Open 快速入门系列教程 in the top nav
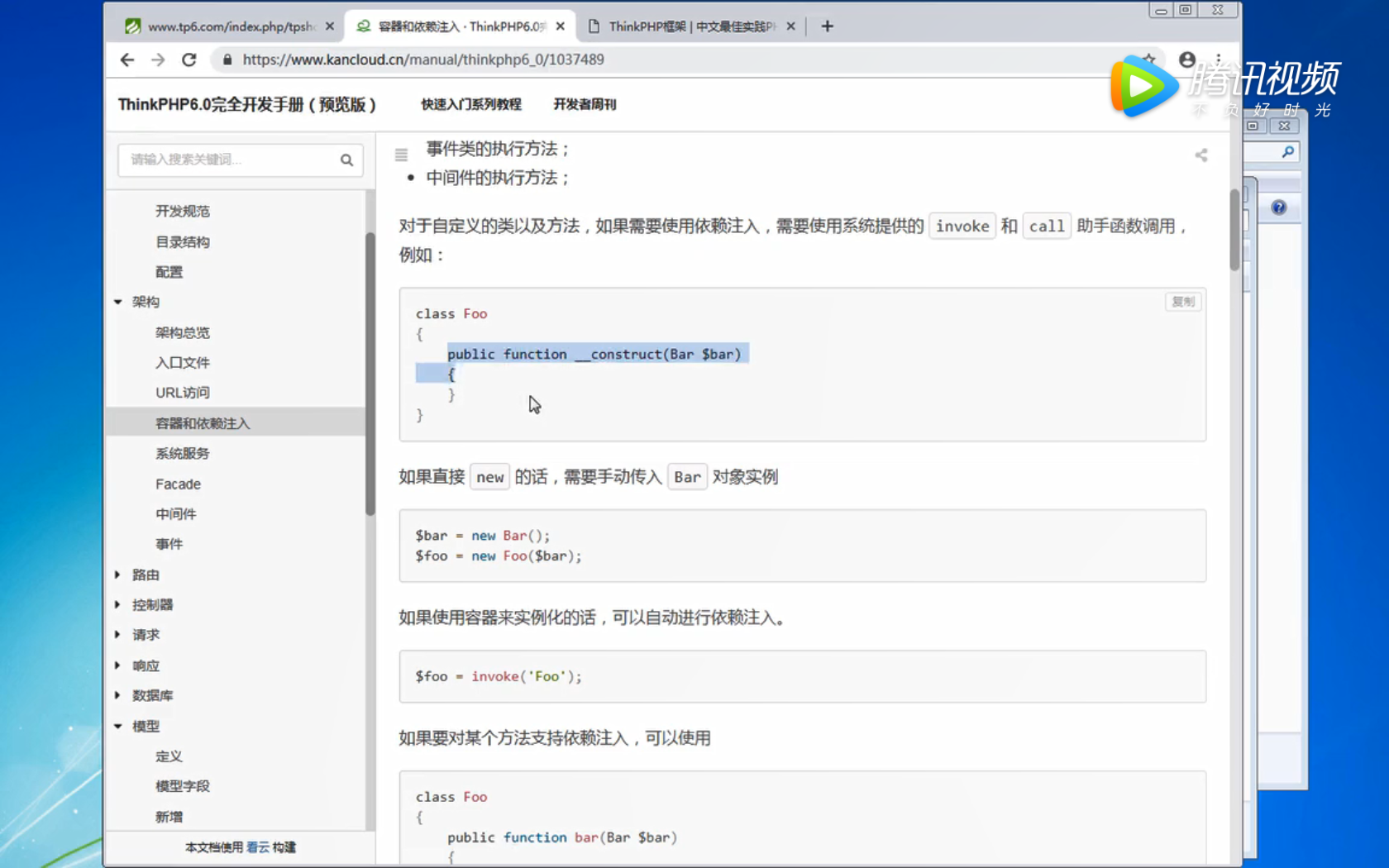The image size is (1389, 868). 471,104
